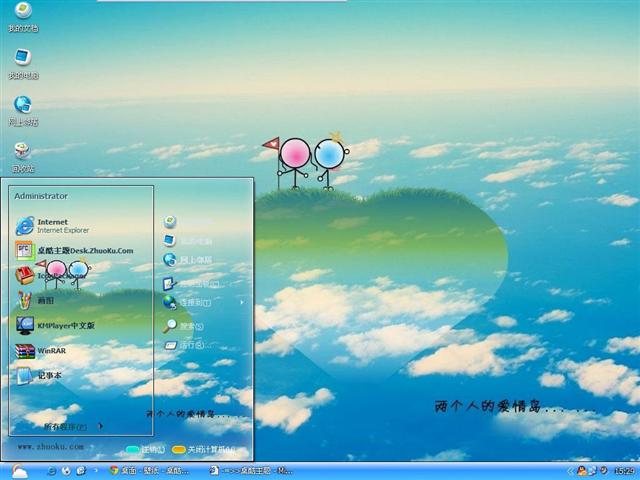Open the My Documents desktop icon
640x480 pixels.
(23, 17)
